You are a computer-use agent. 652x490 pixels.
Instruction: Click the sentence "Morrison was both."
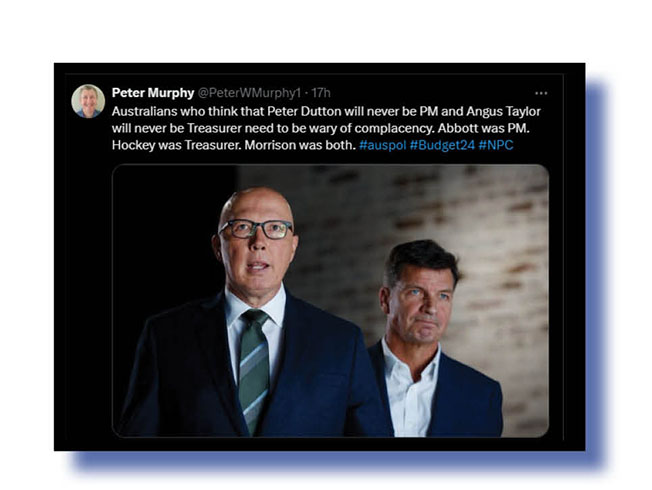tap(300, 145)
